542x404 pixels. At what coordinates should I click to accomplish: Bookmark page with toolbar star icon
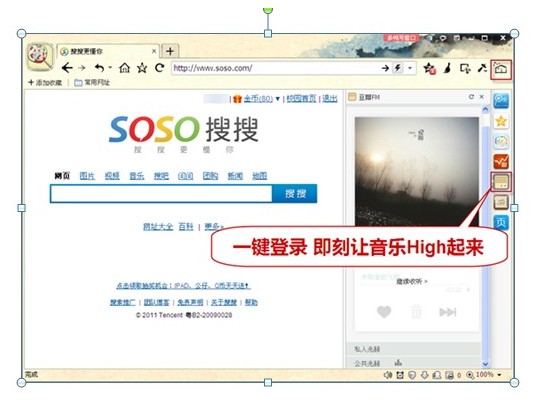click(142, 68)
